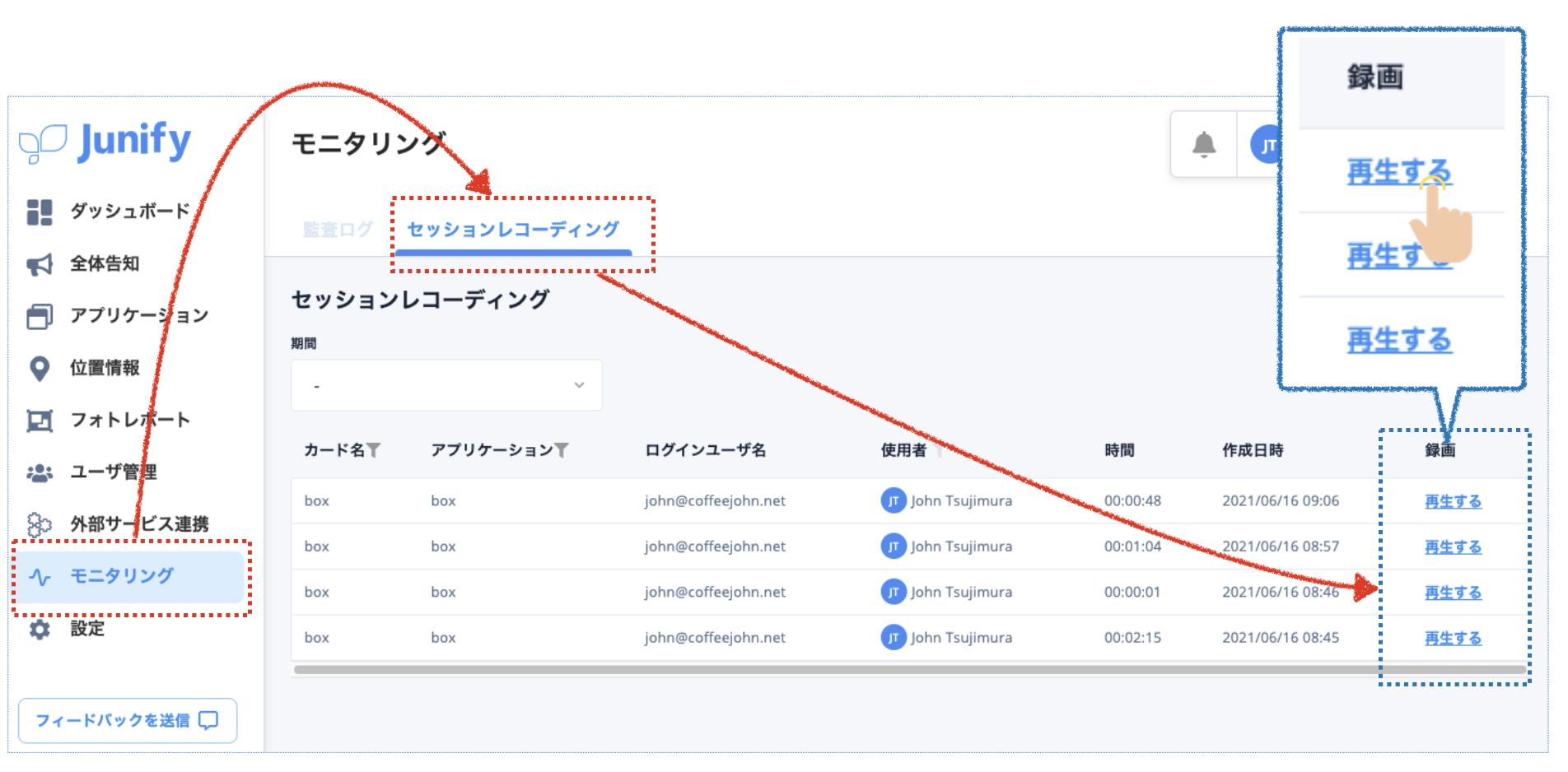Open モニタリング in the sidebar menu
Screen dimensions: 1568x772
[x=121, y=576]
